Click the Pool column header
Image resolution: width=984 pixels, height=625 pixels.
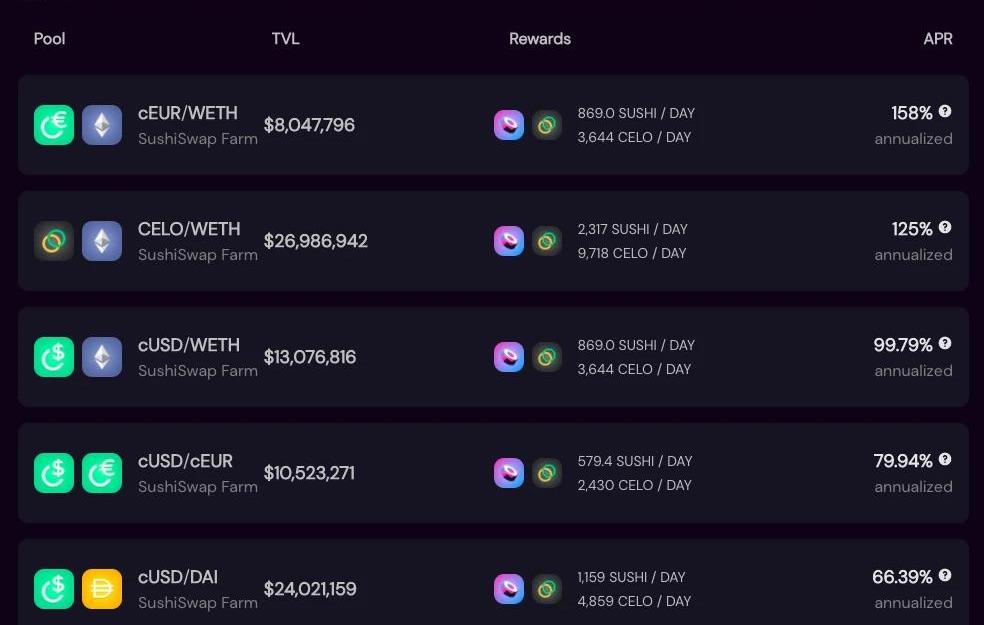pos(50,39)
